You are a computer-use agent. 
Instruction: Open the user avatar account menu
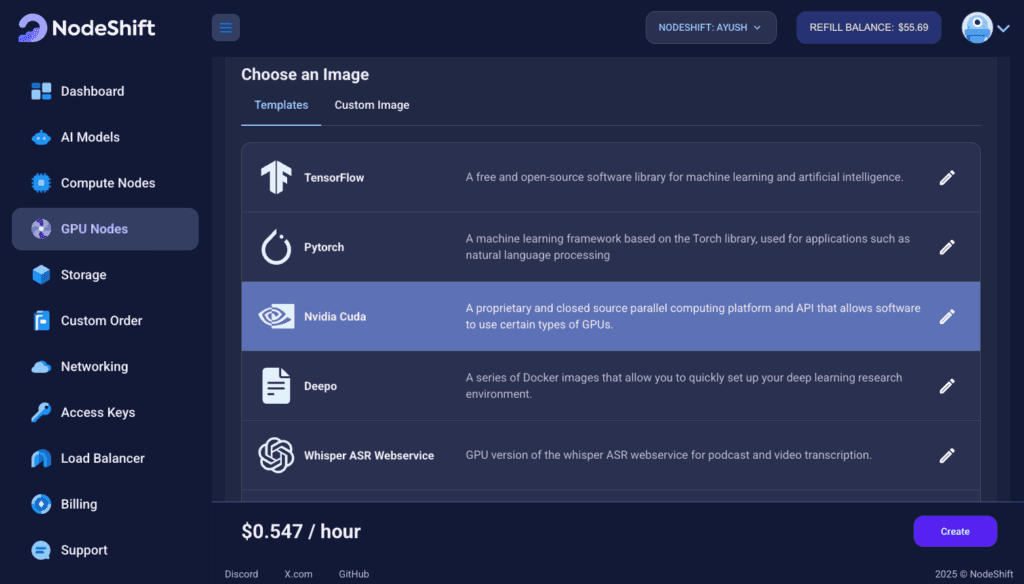[985, 28]
